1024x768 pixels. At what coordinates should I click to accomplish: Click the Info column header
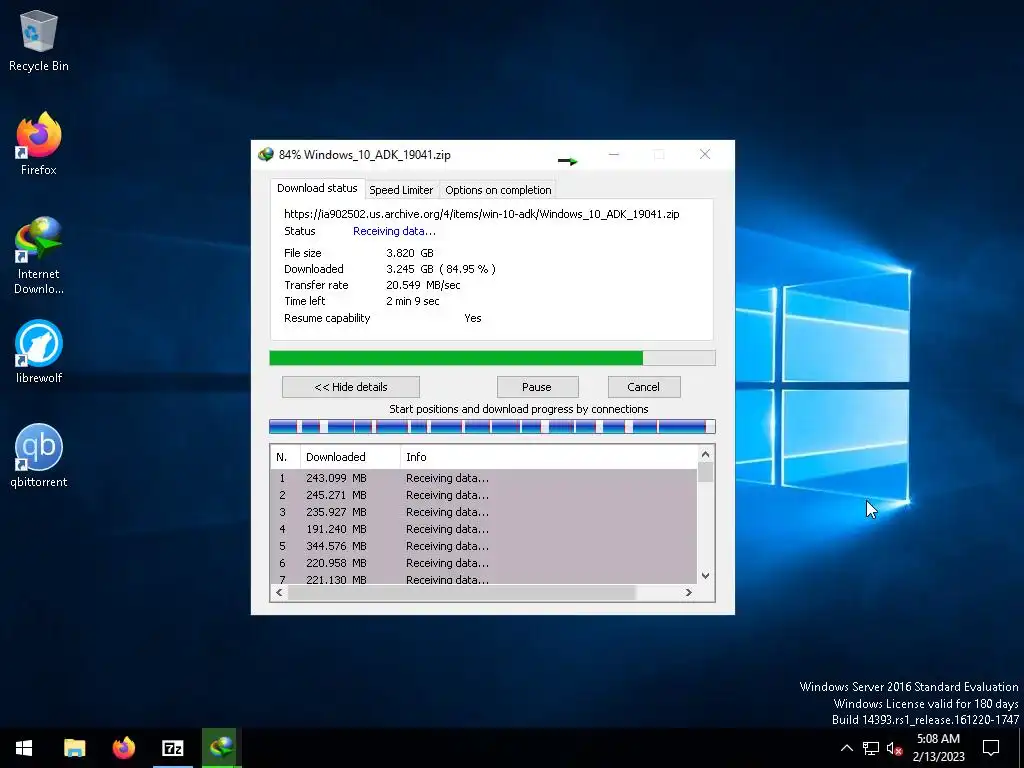549,456
